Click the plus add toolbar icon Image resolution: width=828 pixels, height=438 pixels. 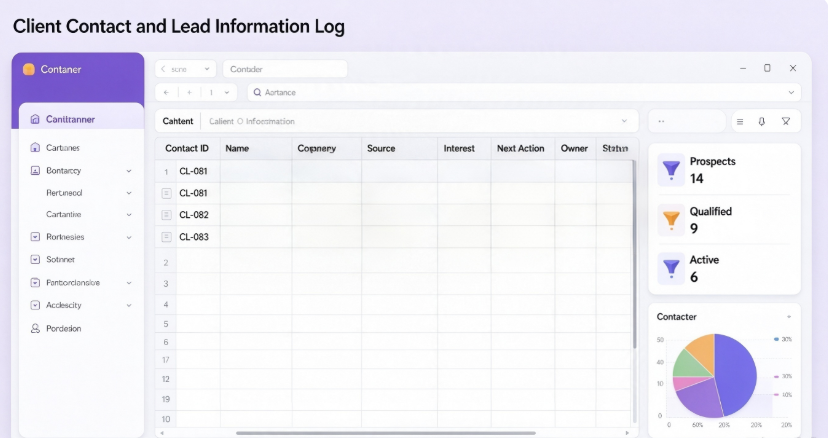[x=189, y=92]
